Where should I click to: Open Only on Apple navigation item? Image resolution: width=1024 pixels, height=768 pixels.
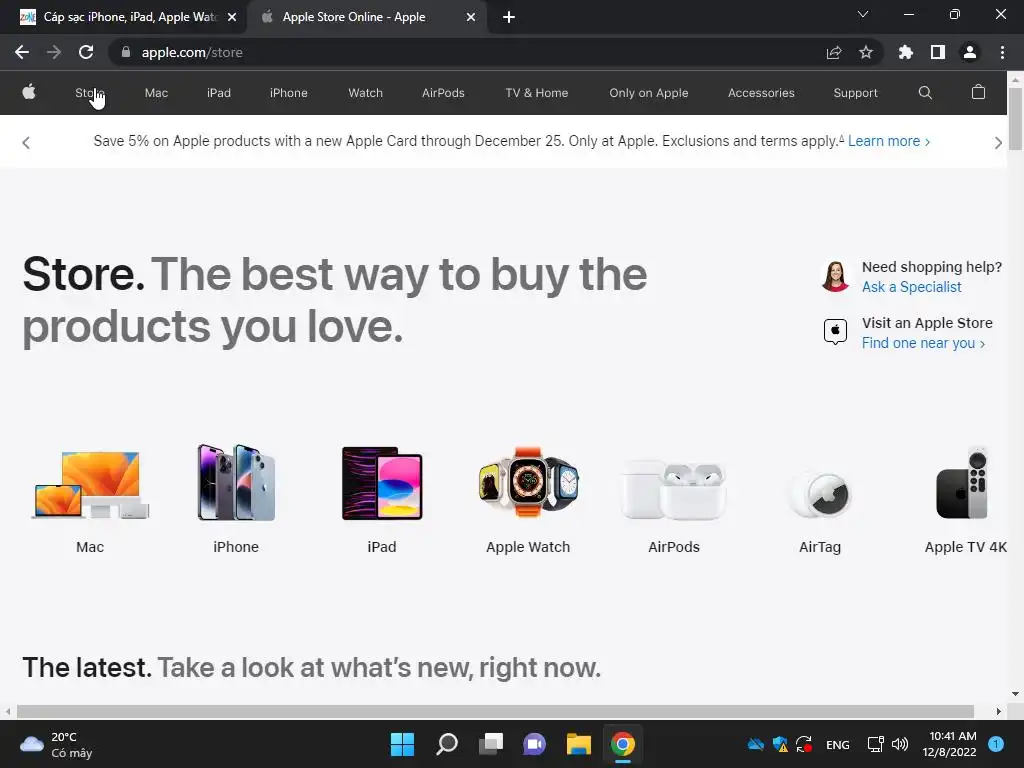648,93
